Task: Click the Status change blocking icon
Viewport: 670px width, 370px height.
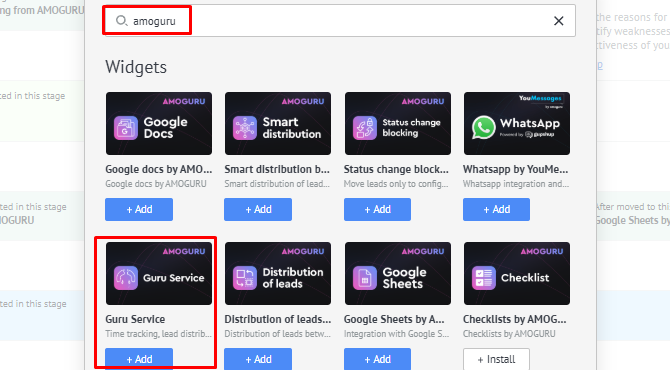Action: coord(364,128)
